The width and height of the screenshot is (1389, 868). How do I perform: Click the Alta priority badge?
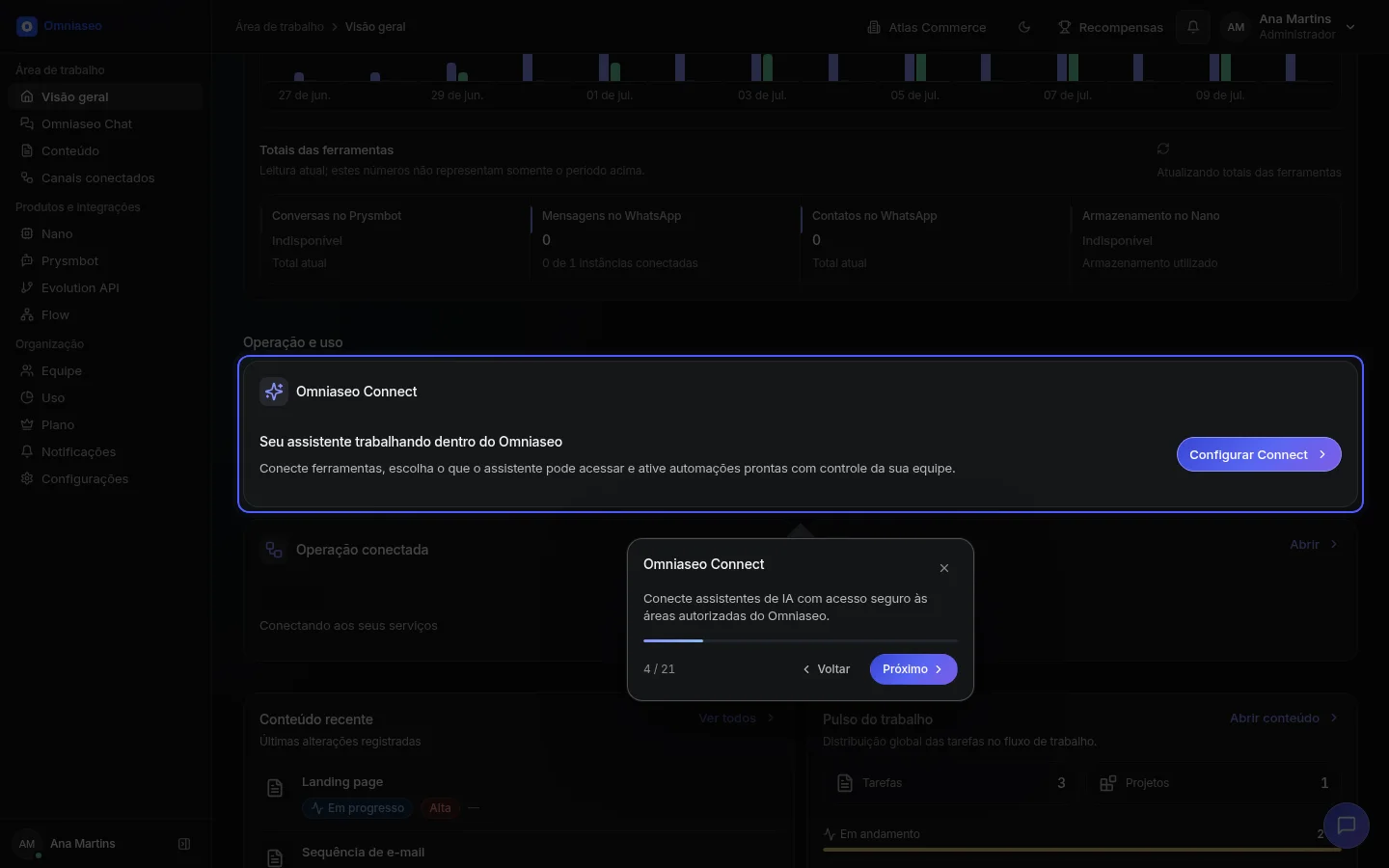tap(440, 808)
